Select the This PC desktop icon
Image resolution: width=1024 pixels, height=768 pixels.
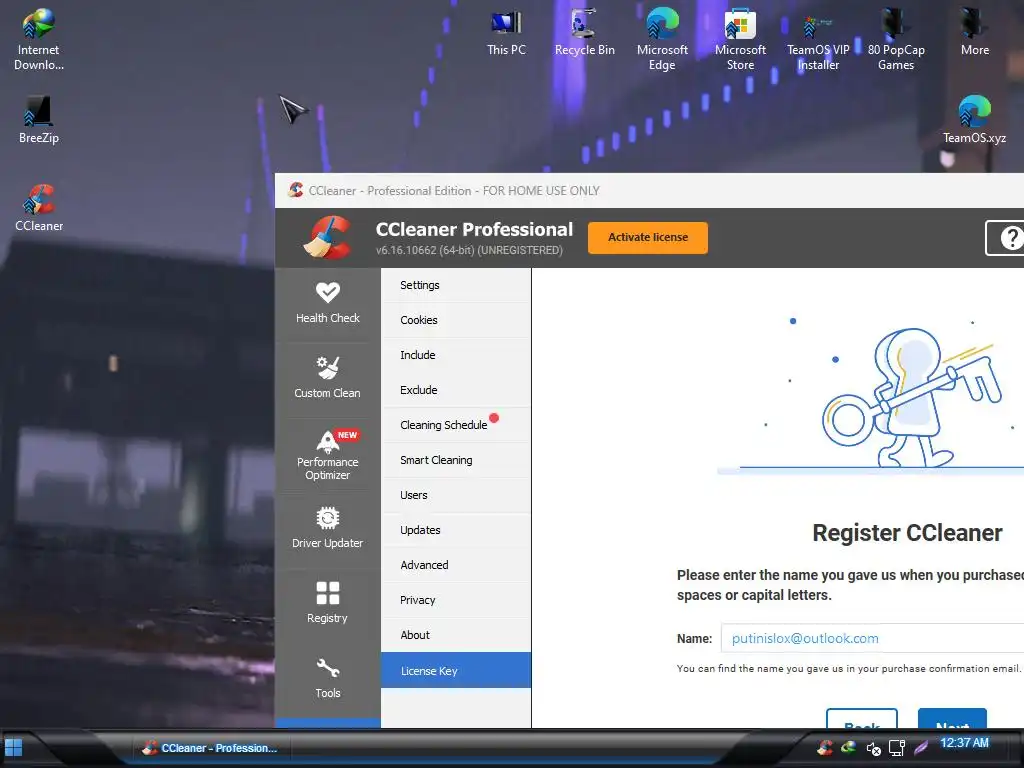click(x=506, y=33)
